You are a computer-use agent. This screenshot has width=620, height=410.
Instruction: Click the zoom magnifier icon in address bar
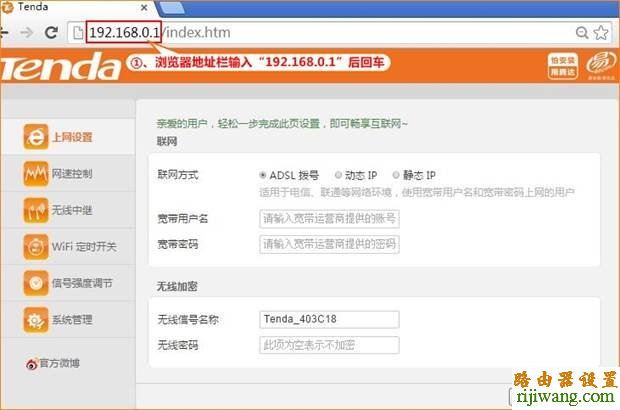click(x=582, y=32)
